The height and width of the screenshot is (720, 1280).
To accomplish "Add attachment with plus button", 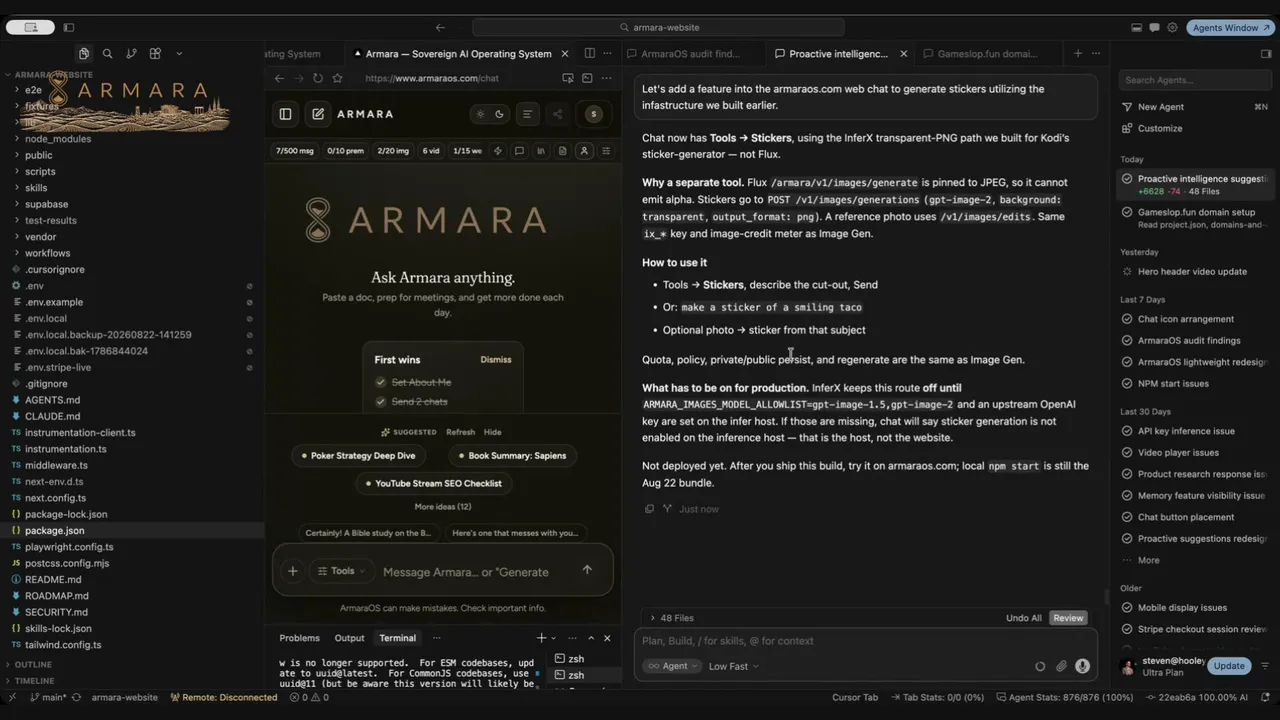I will tap(293, 571).
